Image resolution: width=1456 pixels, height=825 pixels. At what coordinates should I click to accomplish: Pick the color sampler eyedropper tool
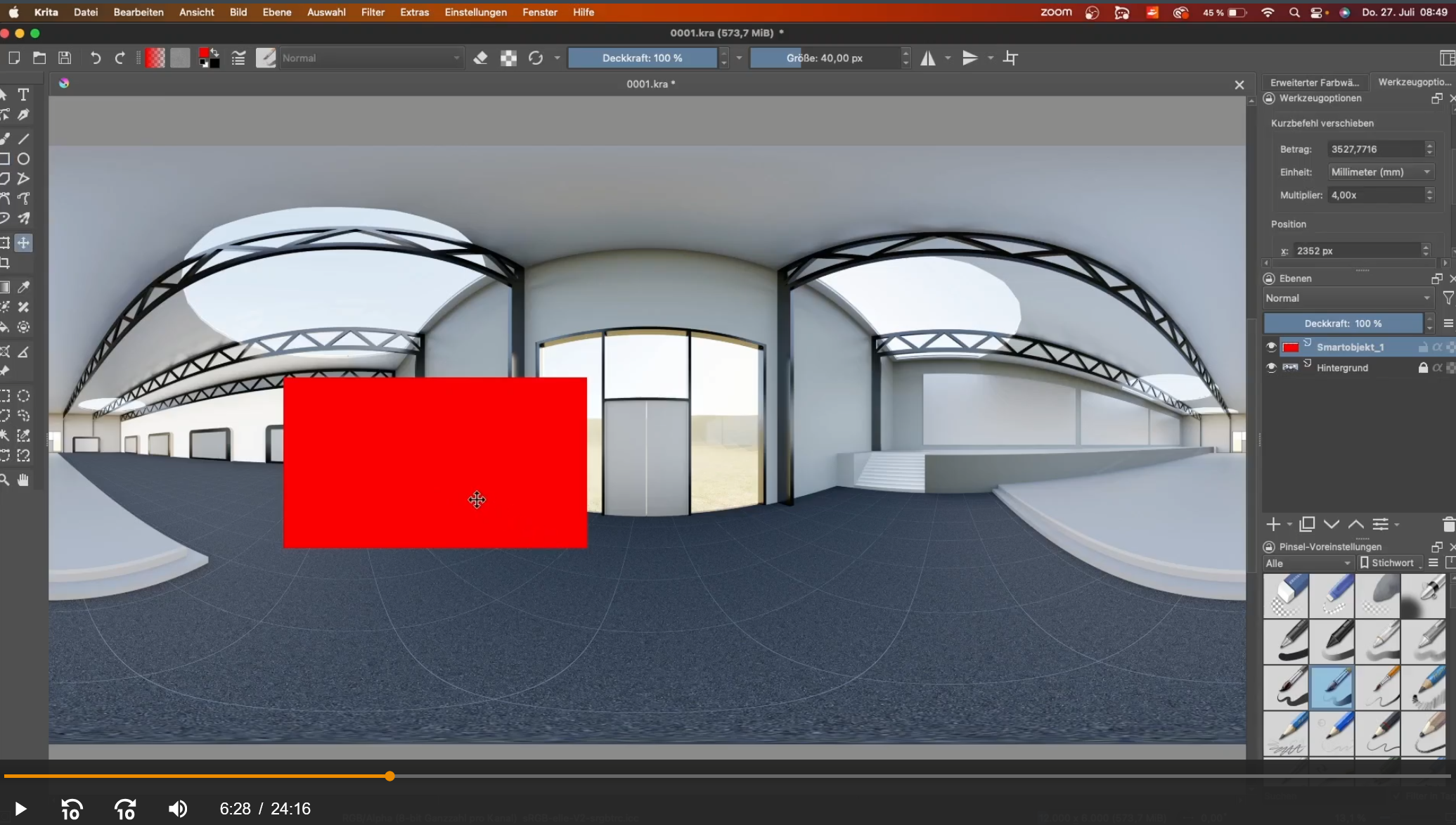[x=23, y=287]
